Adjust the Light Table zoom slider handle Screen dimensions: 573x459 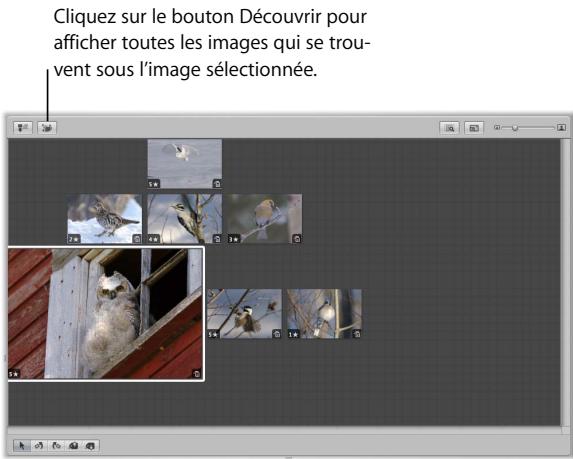point(515,128)
